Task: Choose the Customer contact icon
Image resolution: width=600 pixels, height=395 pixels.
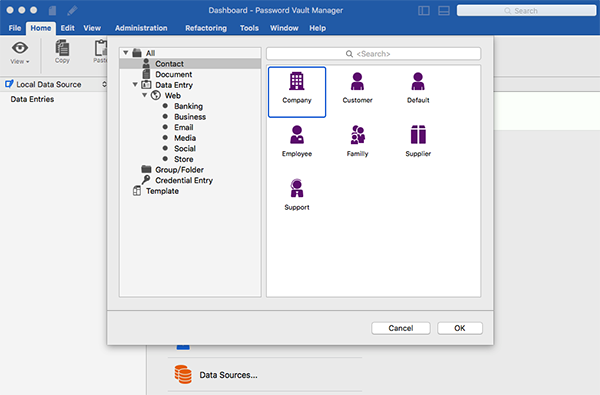Action: 357,81
